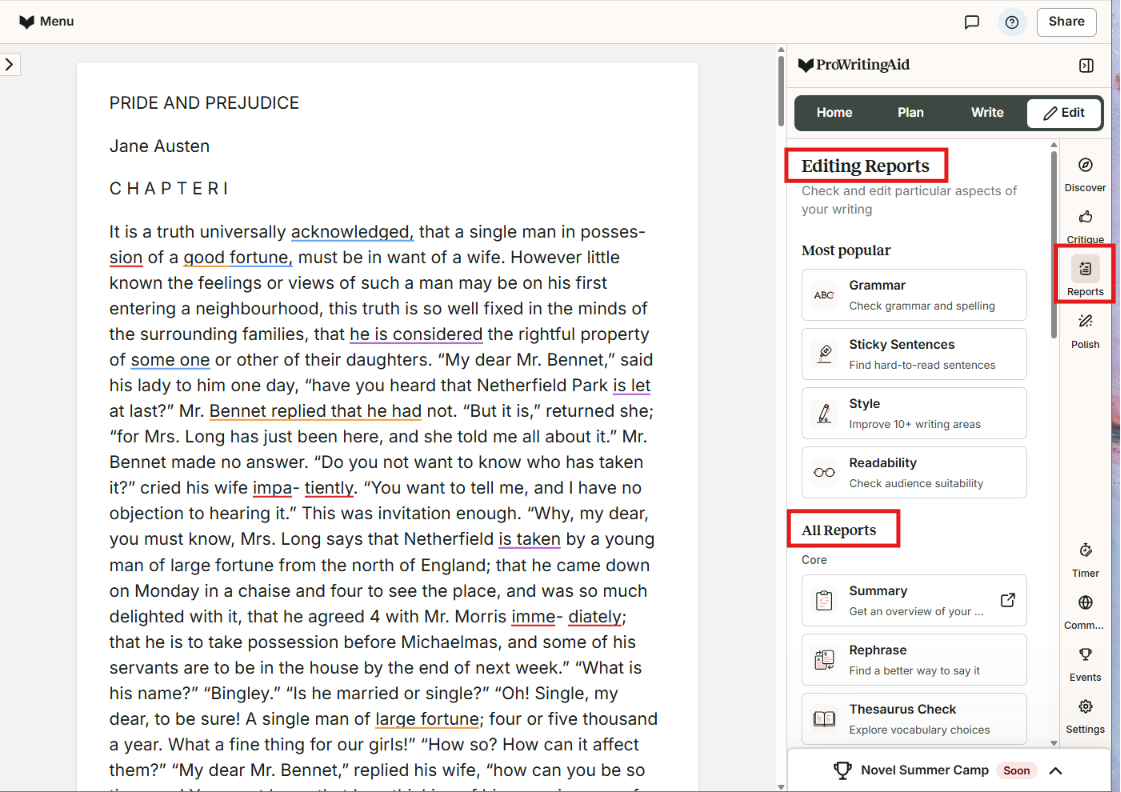Click the Jane Austen author line
The height and width of the screenshot is (792, 1121).
[x=159, y=146]
